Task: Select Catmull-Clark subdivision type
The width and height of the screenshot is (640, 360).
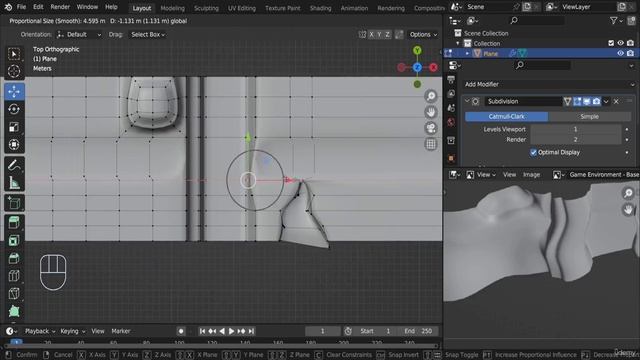Action: point(507,116)
